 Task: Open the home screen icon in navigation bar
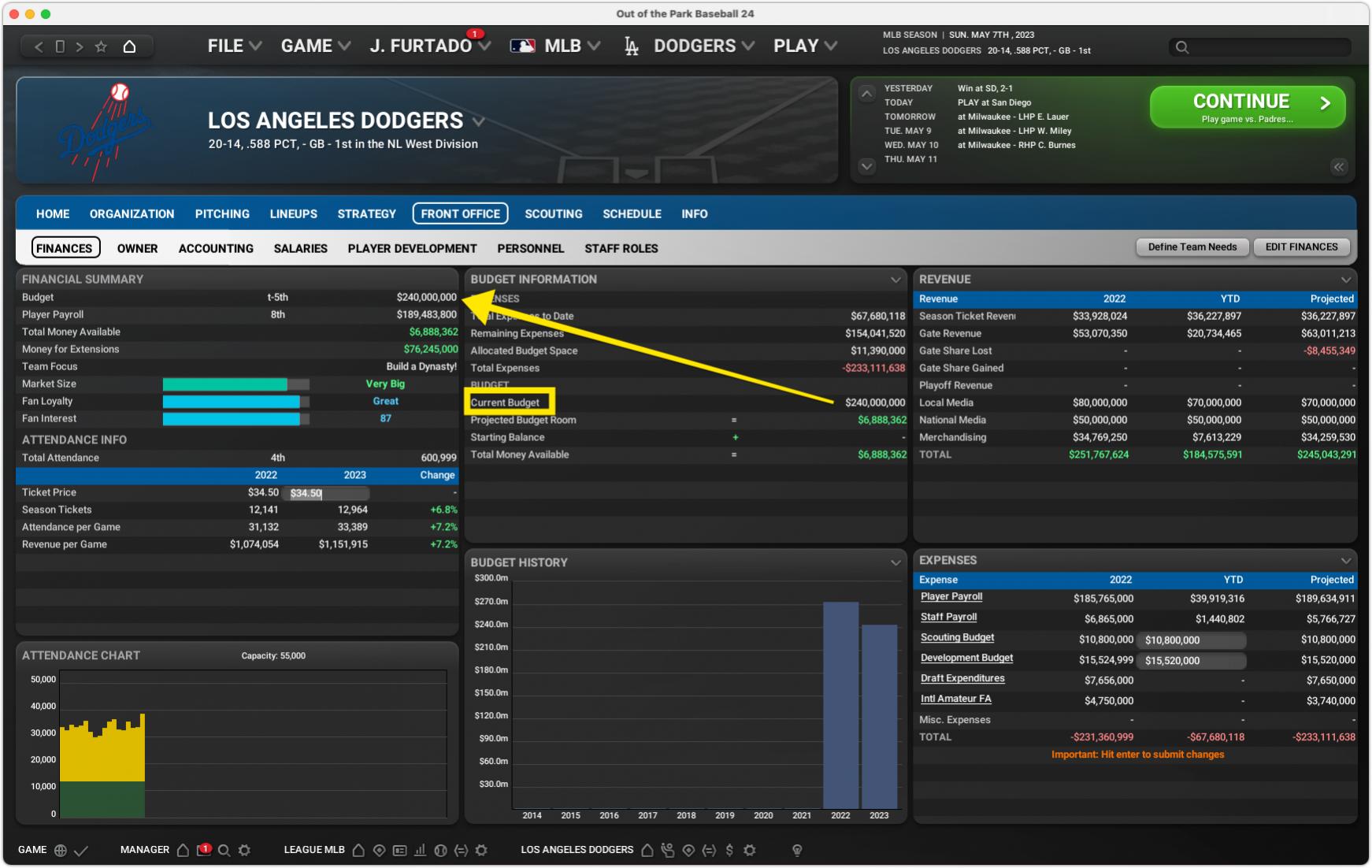click(x=129, y=46)
